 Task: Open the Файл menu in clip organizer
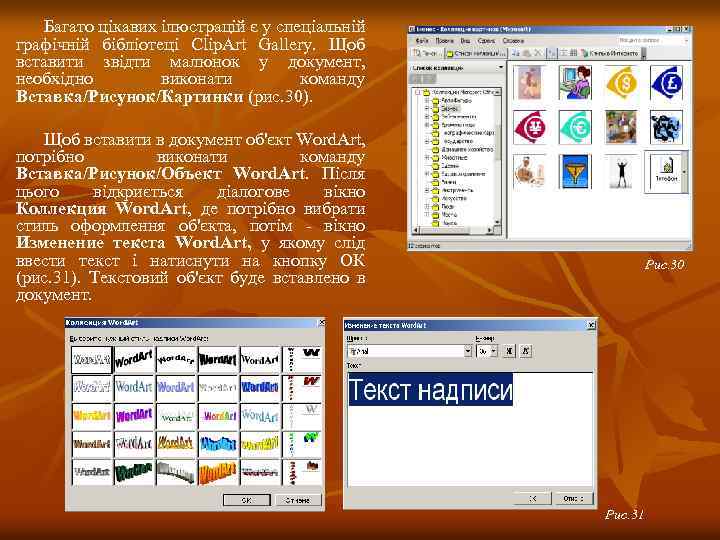pyautogui.click(x=422, y=41)
